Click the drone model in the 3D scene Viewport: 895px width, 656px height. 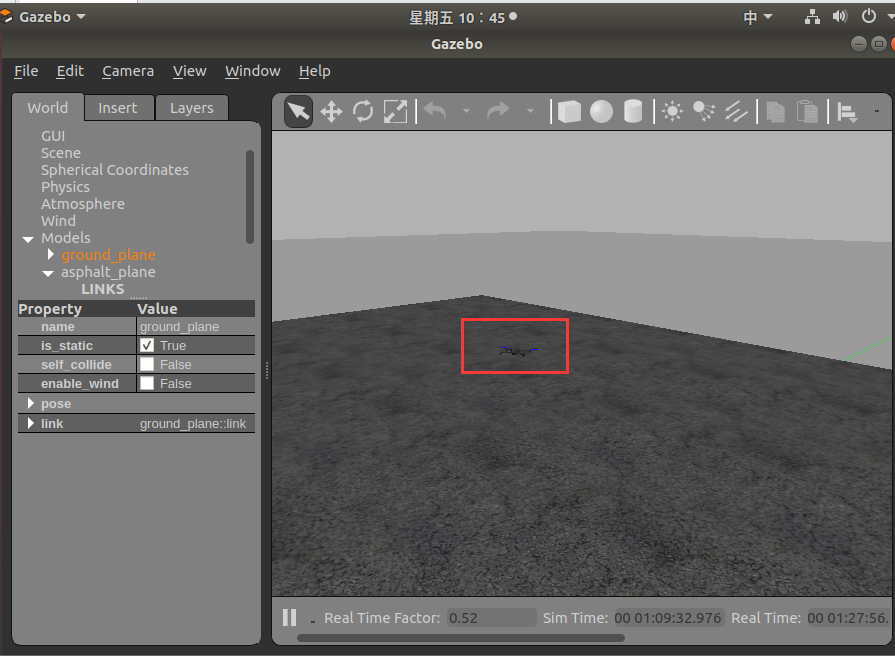click(x=518, y=351)
